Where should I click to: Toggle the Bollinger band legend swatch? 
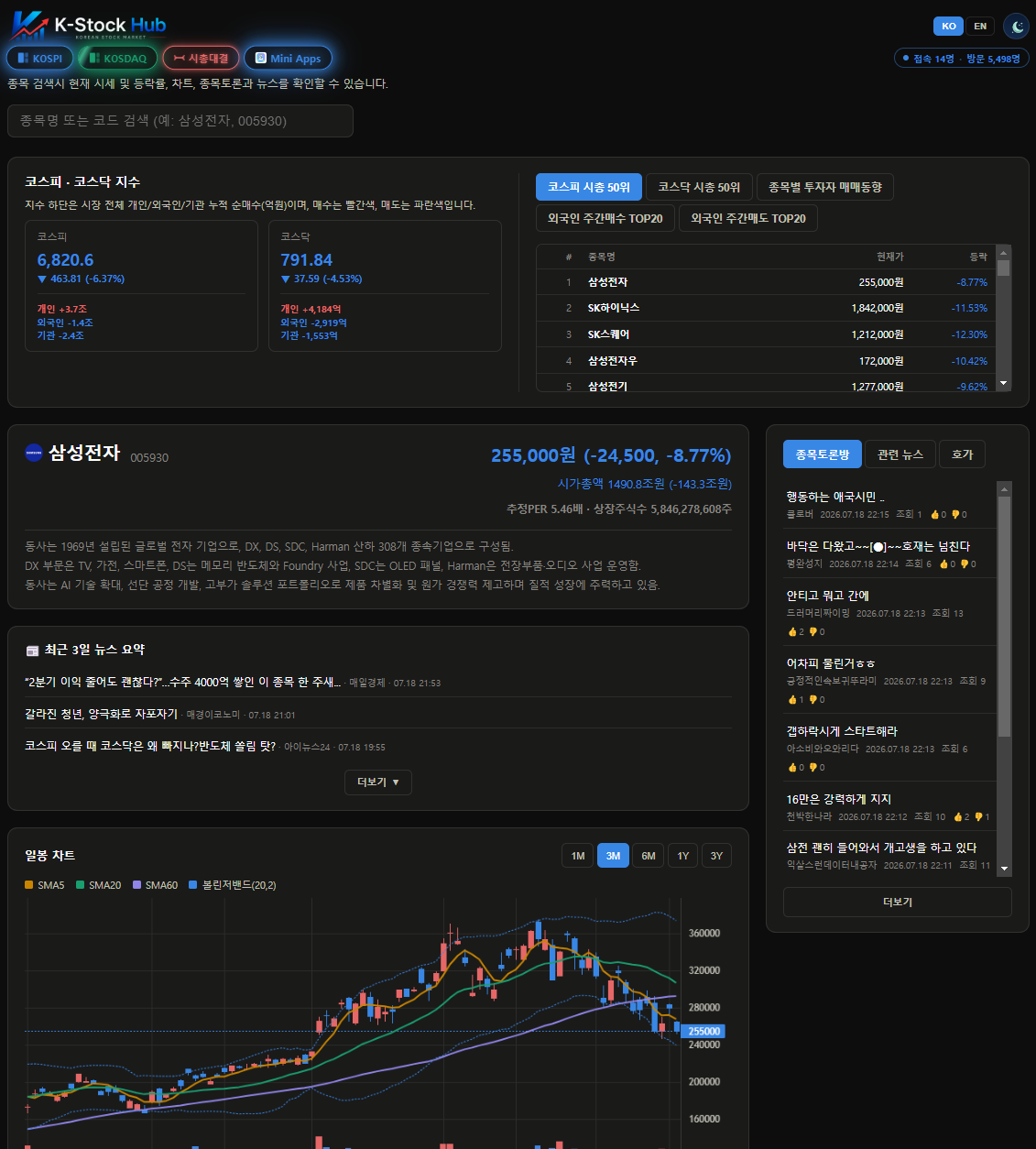[x=193, y=885]
